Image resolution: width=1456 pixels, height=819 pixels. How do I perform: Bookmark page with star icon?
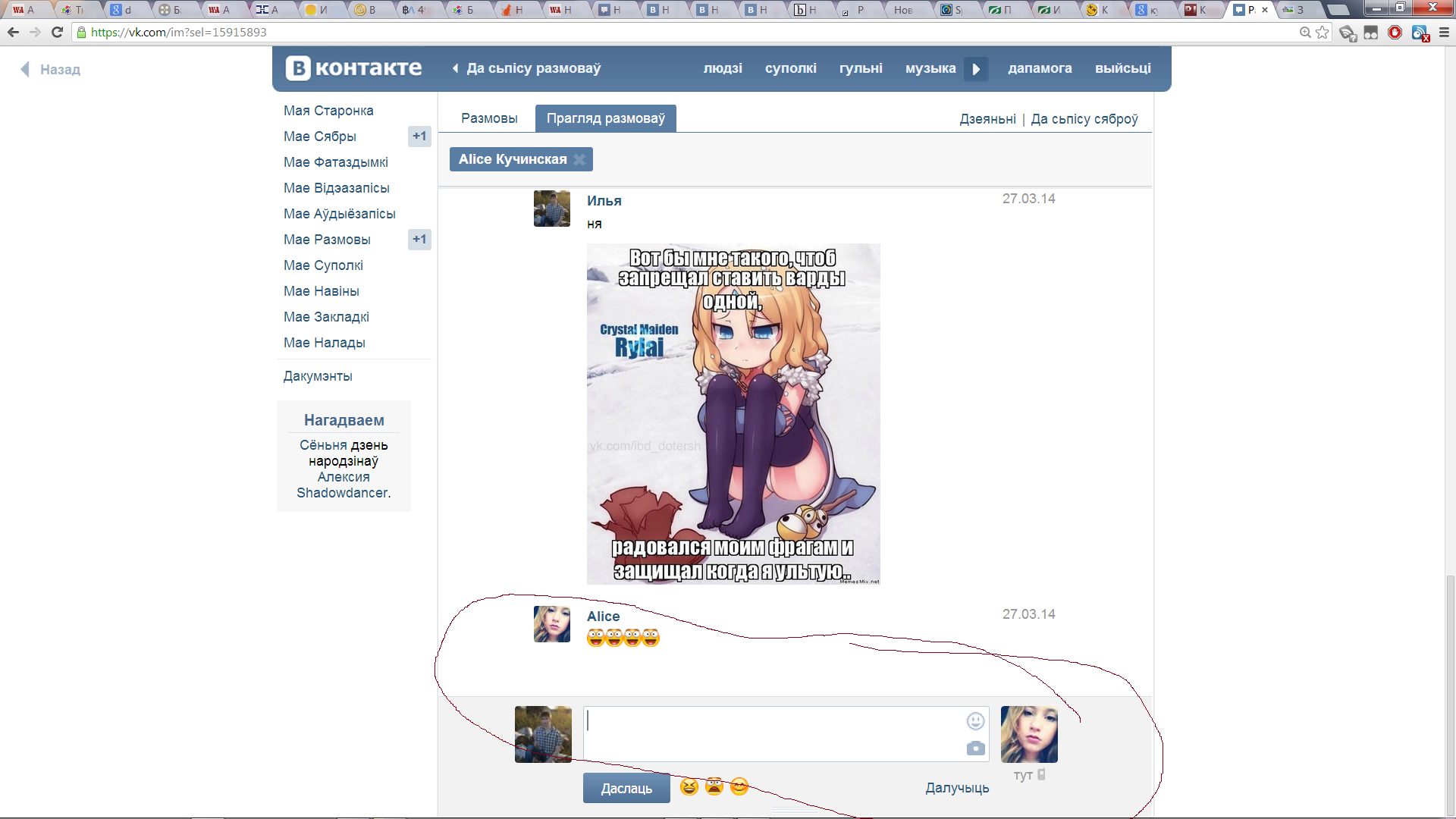(x=1323, y=33)
